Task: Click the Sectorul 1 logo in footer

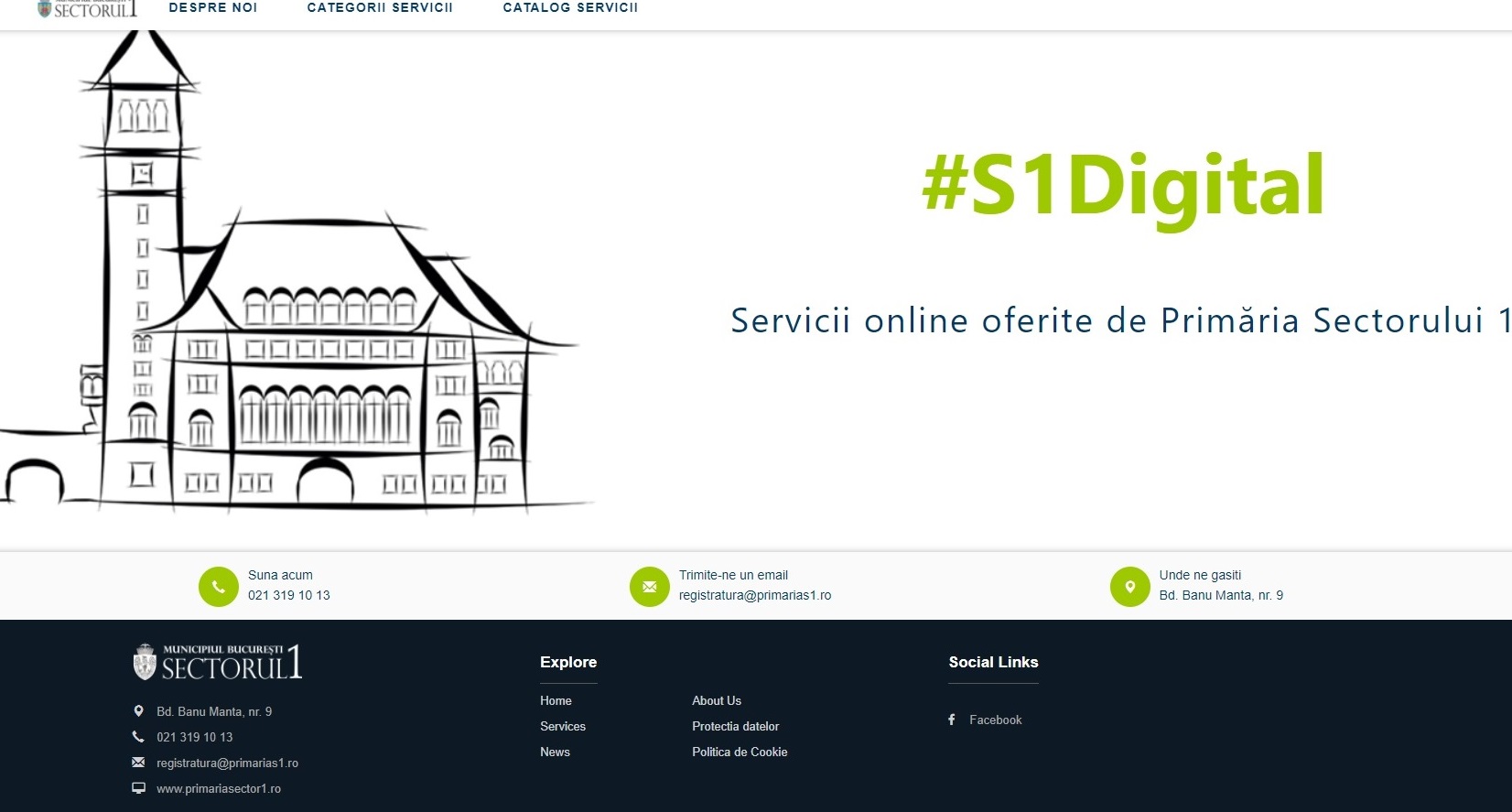Action: point(218,662)
